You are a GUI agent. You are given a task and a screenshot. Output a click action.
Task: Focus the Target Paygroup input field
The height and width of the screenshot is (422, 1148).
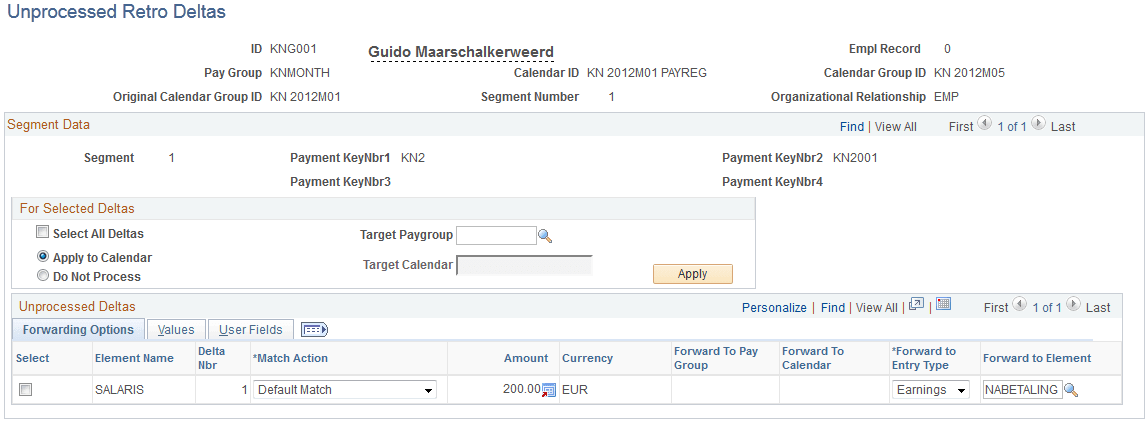click(496, 235)
